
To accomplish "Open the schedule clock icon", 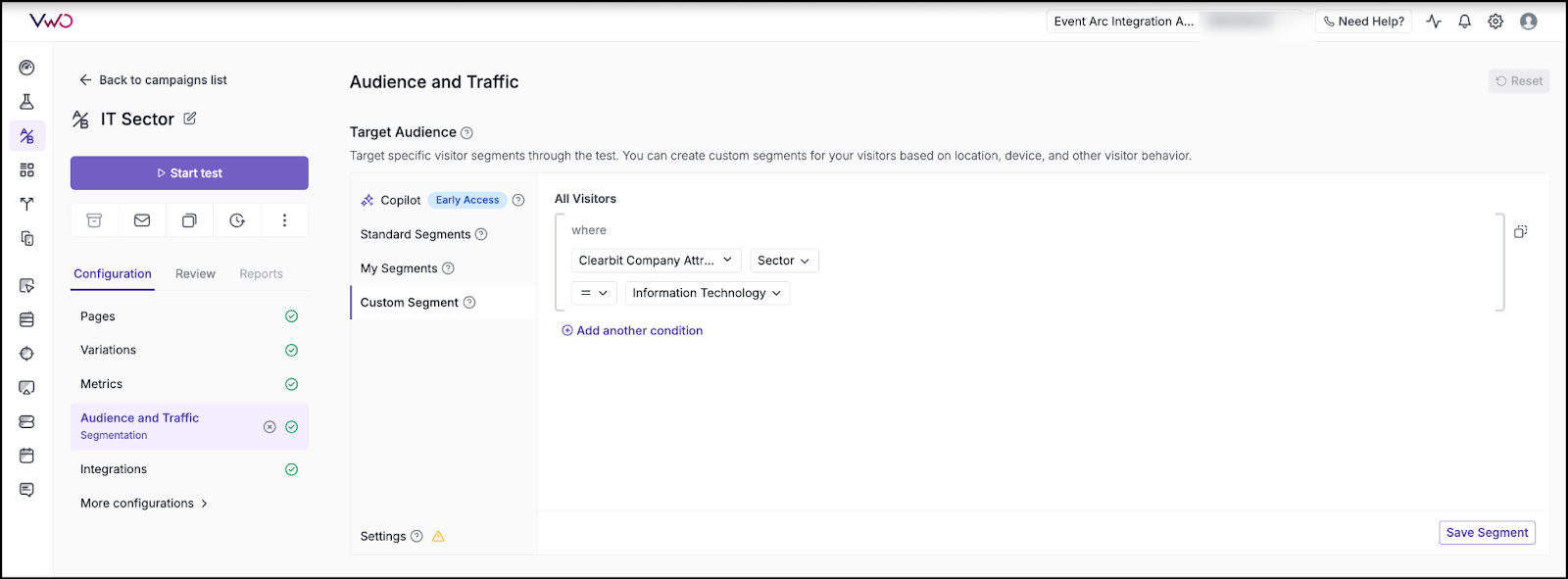I will (237, 220).
